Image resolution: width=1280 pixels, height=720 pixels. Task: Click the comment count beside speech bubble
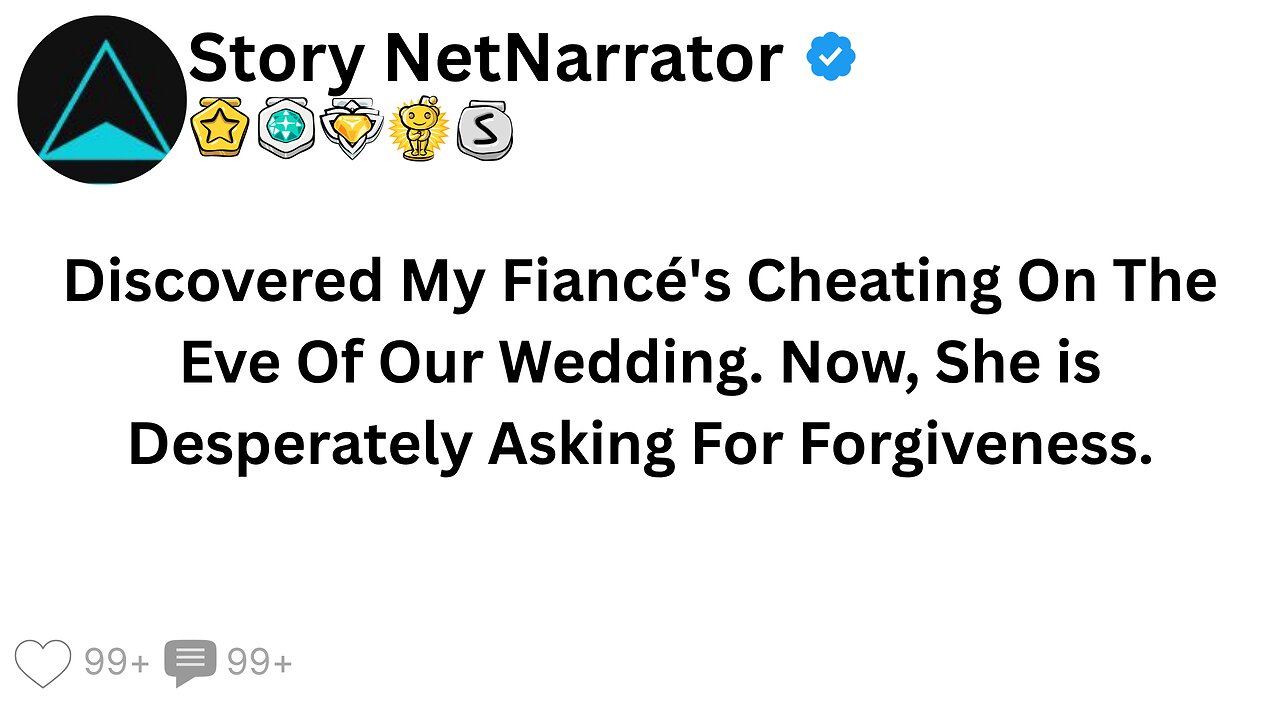point(260,662)
